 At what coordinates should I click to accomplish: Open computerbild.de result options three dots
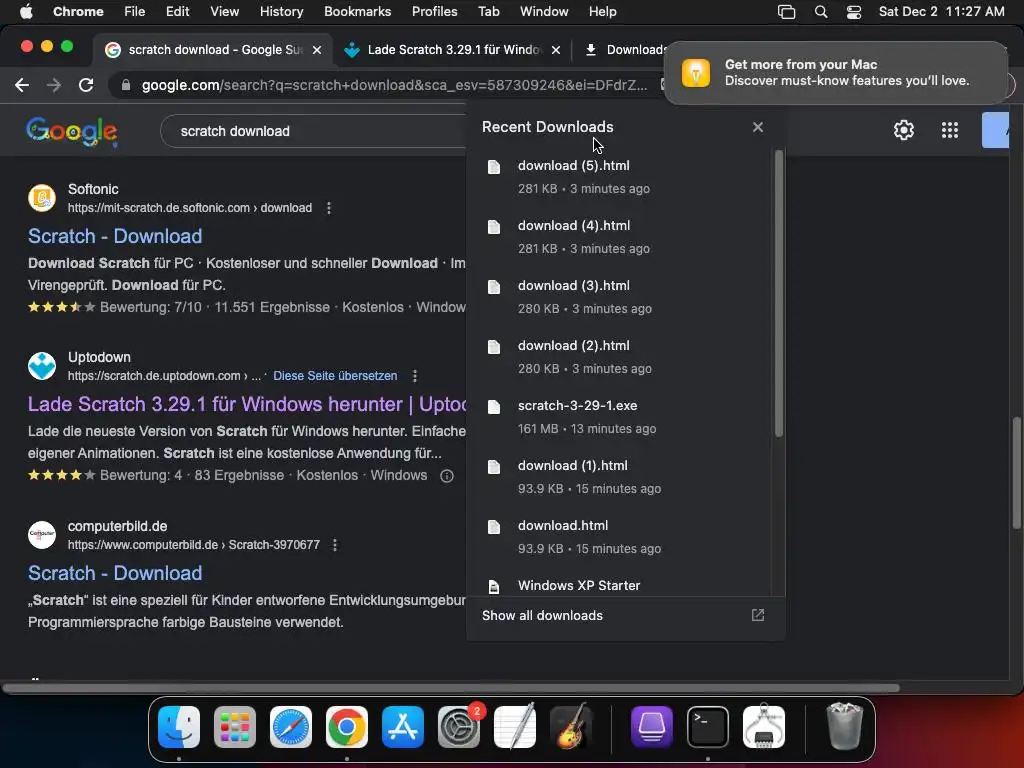[x=335, y=545]
